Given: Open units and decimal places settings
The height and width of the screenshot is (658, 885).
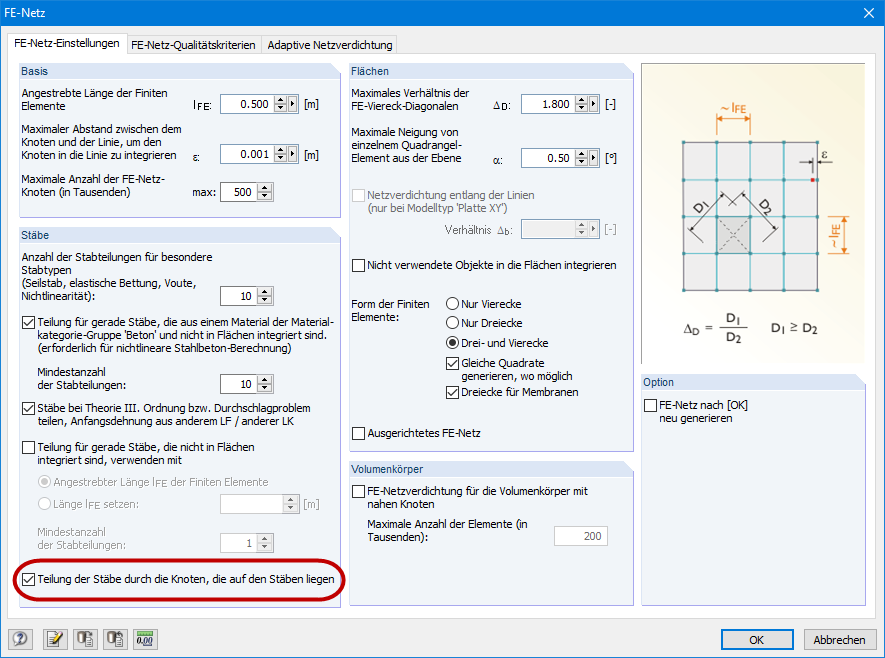Looking at the screenshot, I should 144,639.
